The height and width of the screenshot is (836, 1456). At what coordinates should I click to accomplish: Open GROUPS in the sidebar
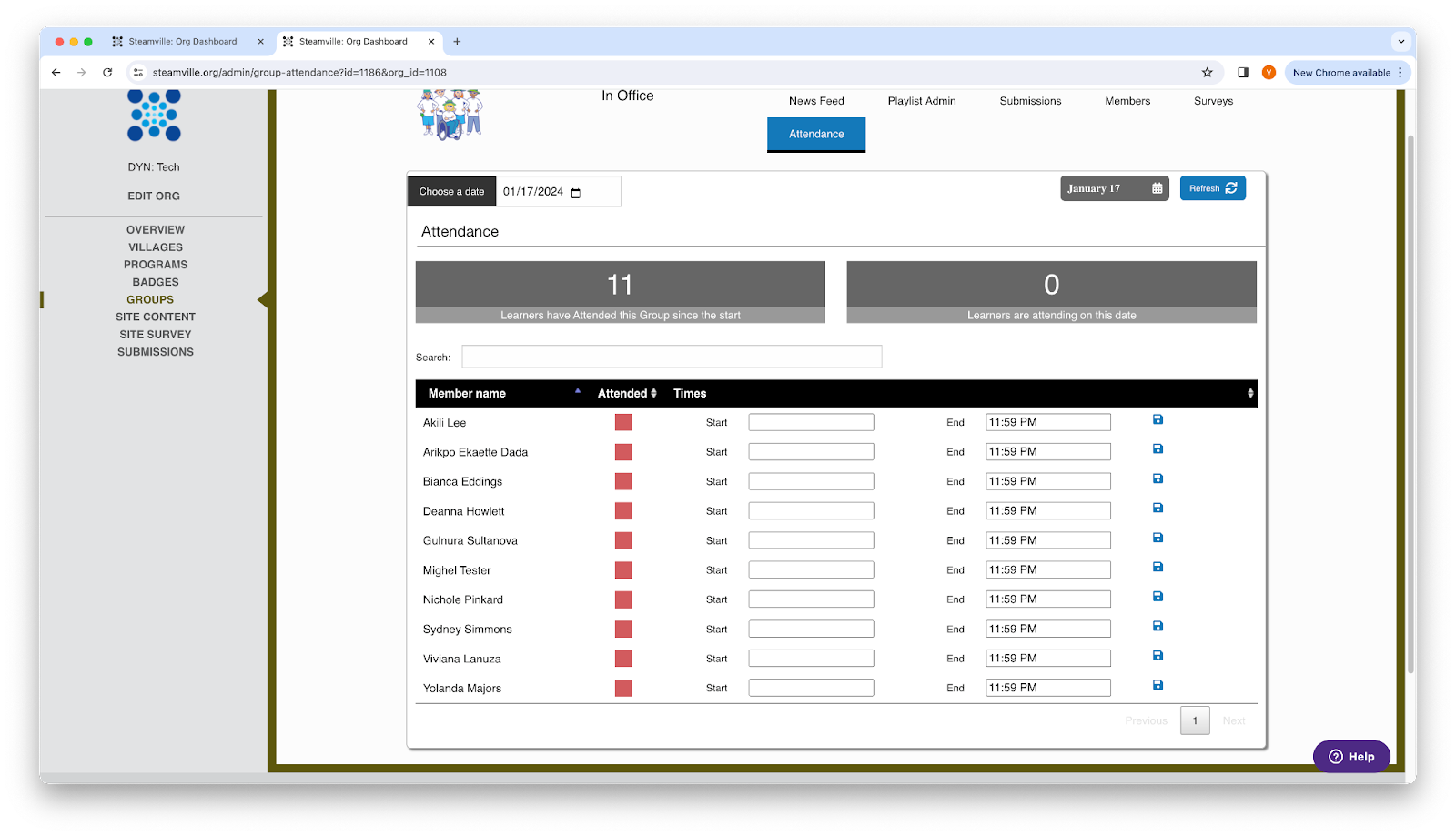(150, 299)
